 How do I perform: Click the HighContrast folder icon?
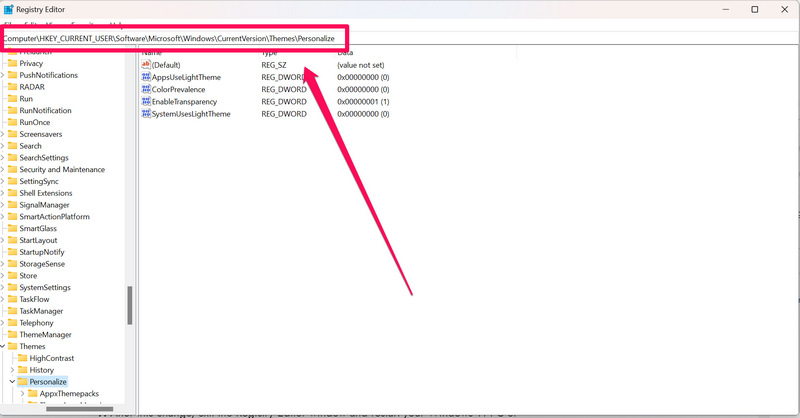coord(22,358)
